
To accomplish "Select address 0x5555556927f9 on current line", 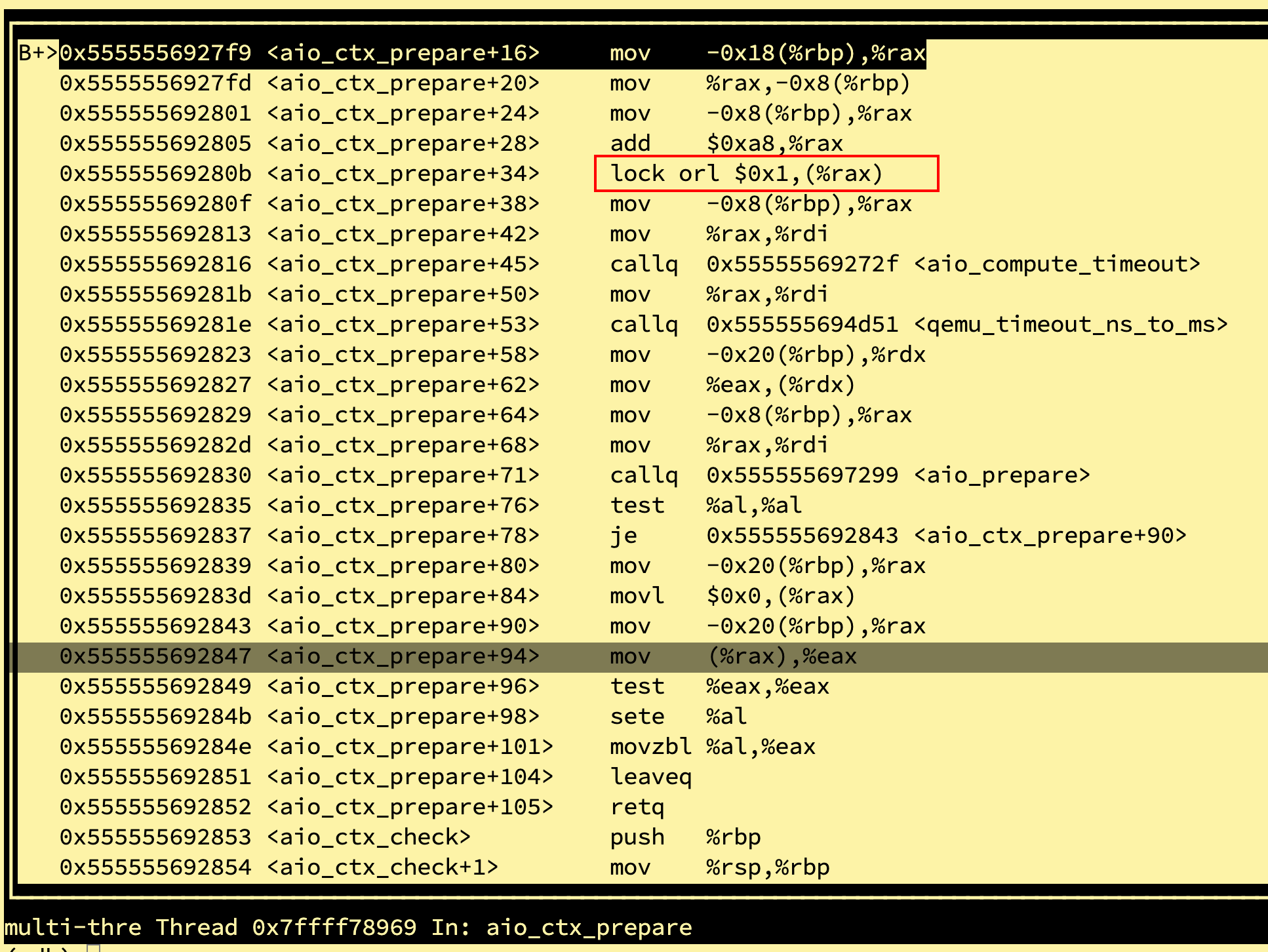I will [x=155, y=53].
